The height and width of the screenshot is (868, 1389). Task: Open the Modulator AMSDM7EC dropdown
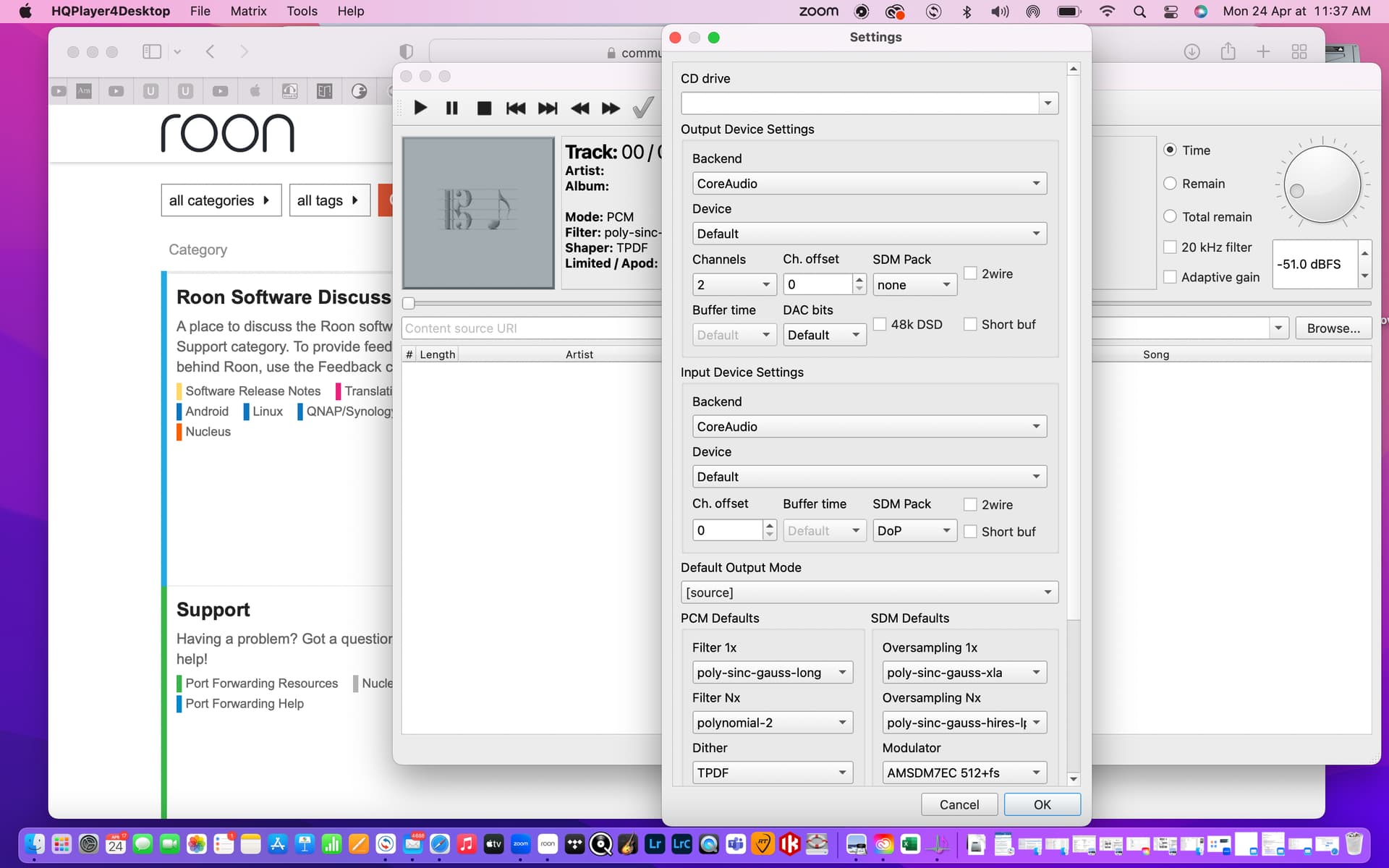pos(964,773)
